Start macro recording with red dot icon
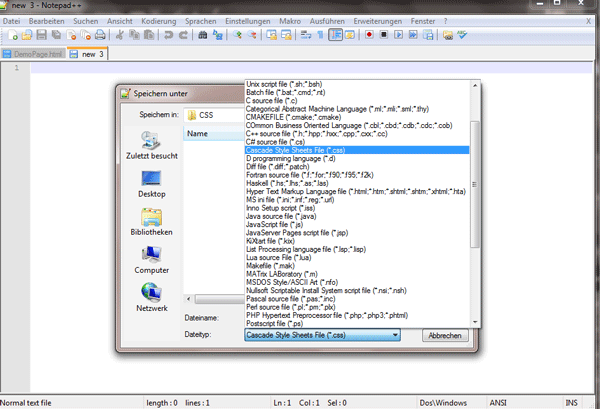This screenshot has width=600, height=409. (369, 35)
